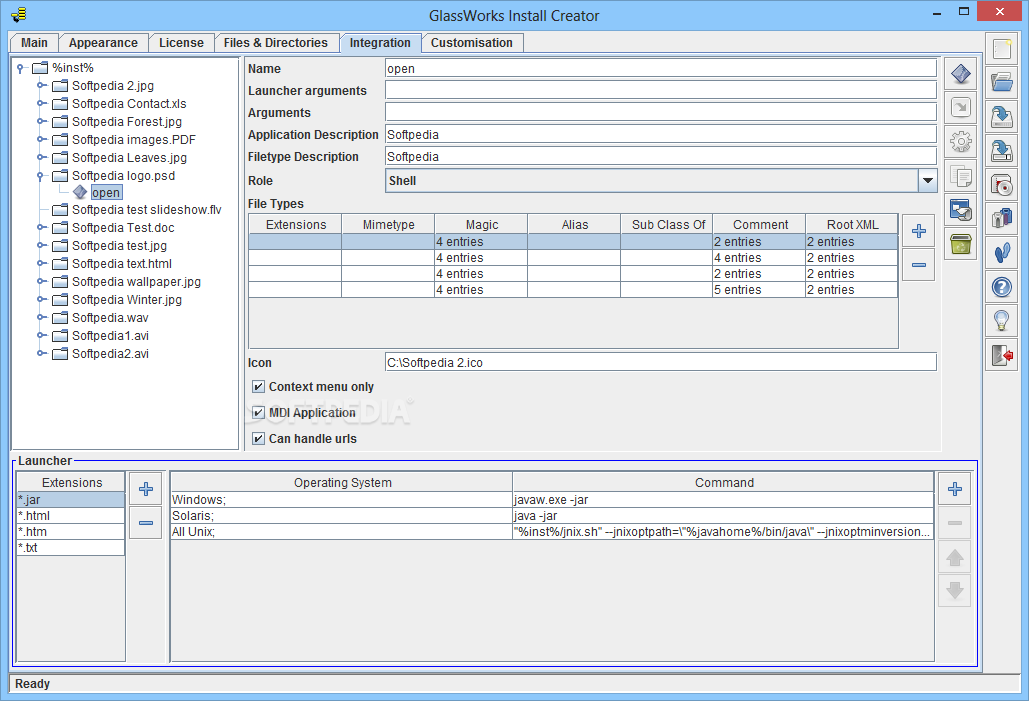Click the monitor desktop-integration icon
1029x701 pixels.
[x=961, y=210]
